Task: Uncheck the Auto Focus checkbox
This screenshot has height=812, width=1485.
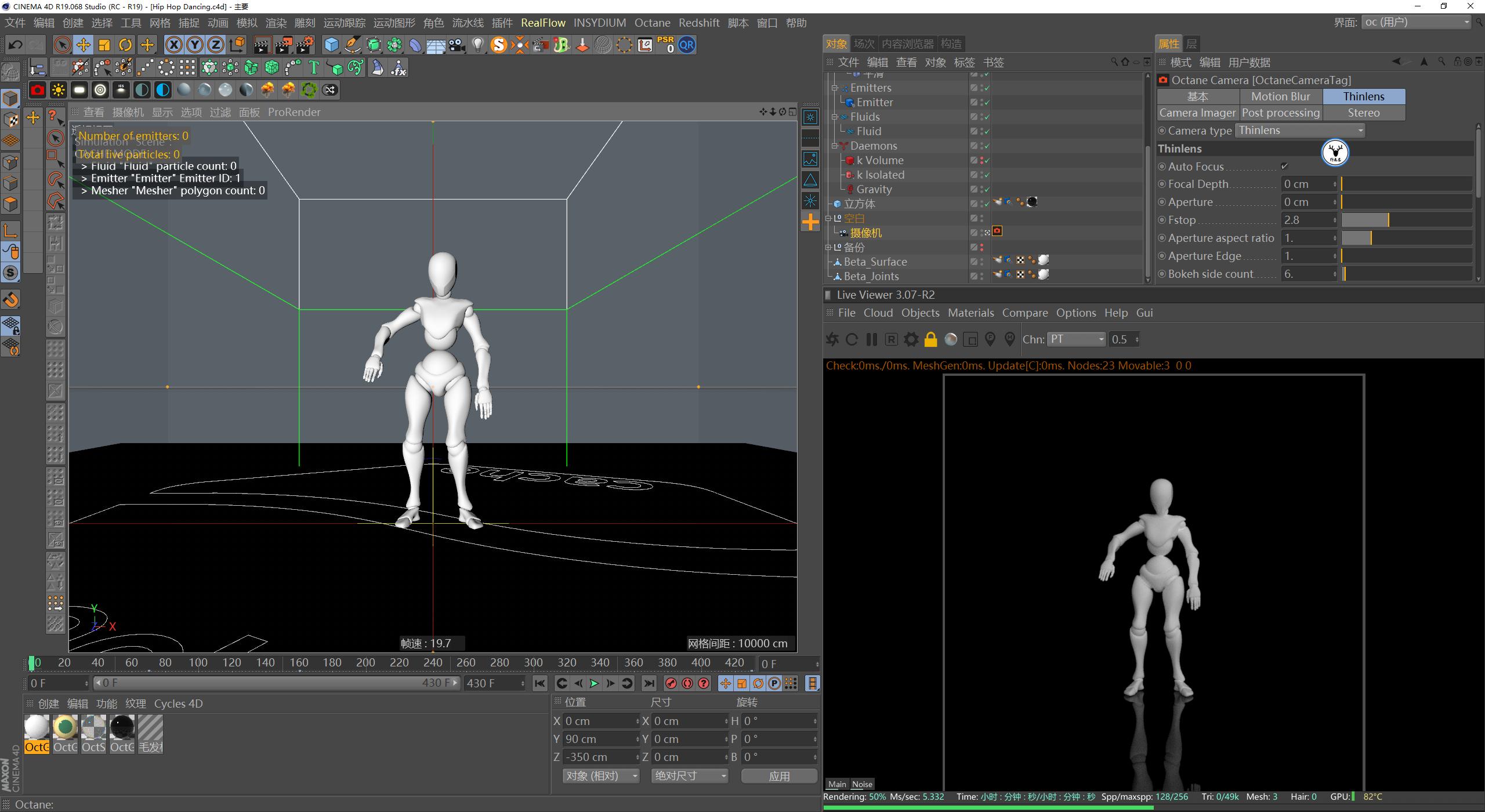Action: pyautogui.click(x=1284, y=166)
